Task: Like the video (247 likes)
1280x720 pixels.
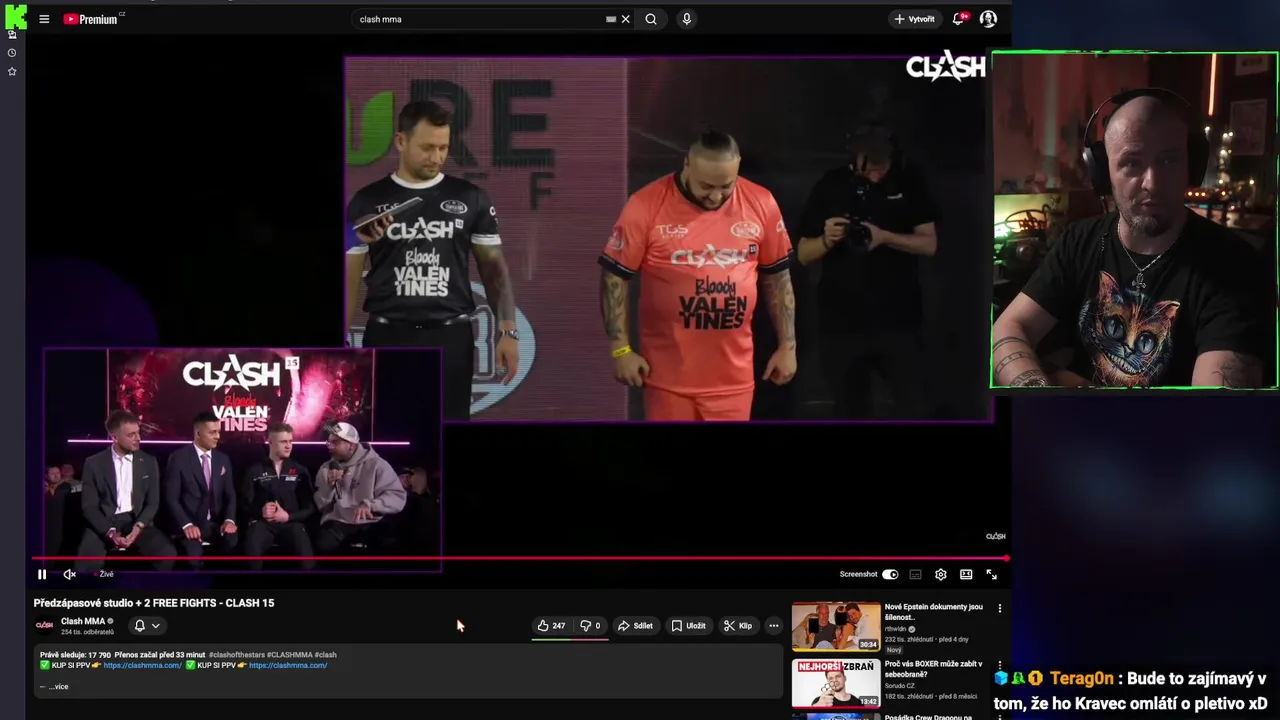Action: coord(552,626)
